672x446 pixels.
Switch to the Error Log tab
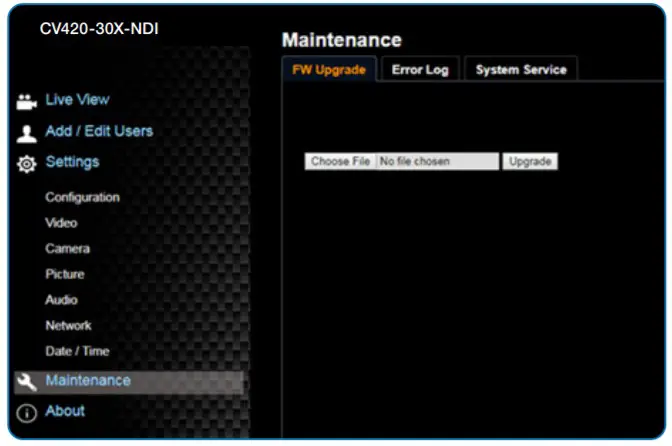pos(420,69)
